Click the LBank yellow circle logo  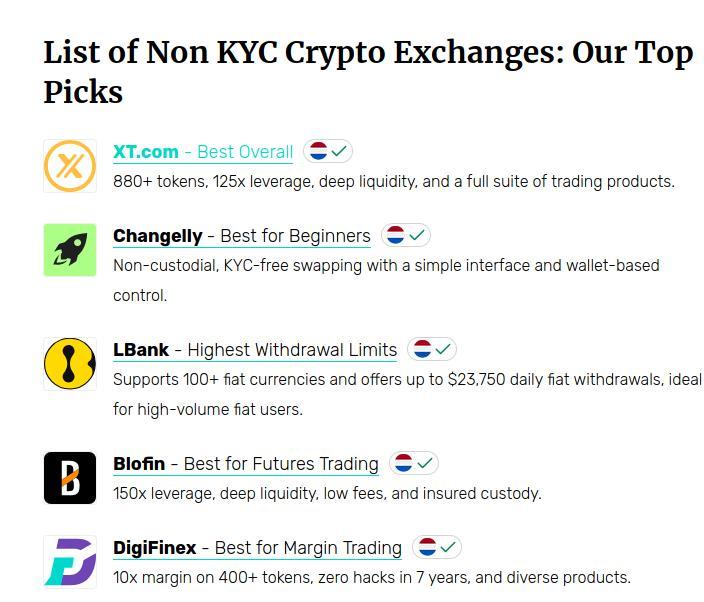70,364
